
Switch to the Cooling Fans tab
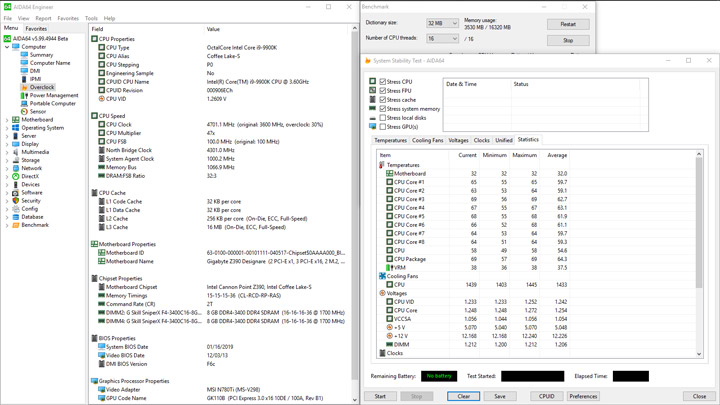tap(427, 141)
